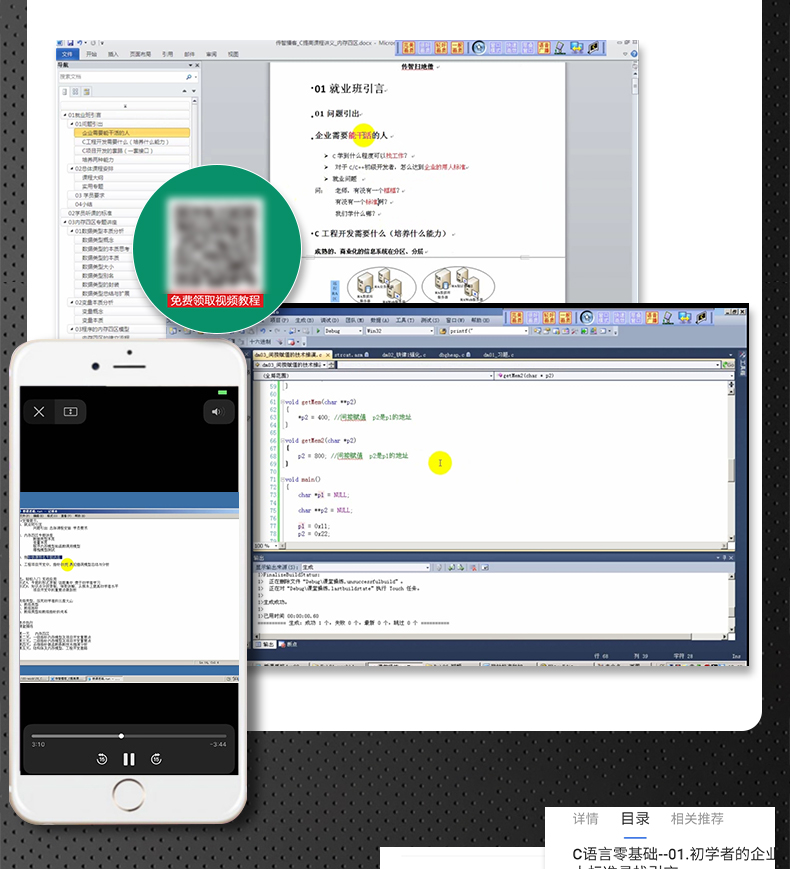Open the 插入 ribbon tab in Word
Screen dimensions: 790x869
[113, 54]
